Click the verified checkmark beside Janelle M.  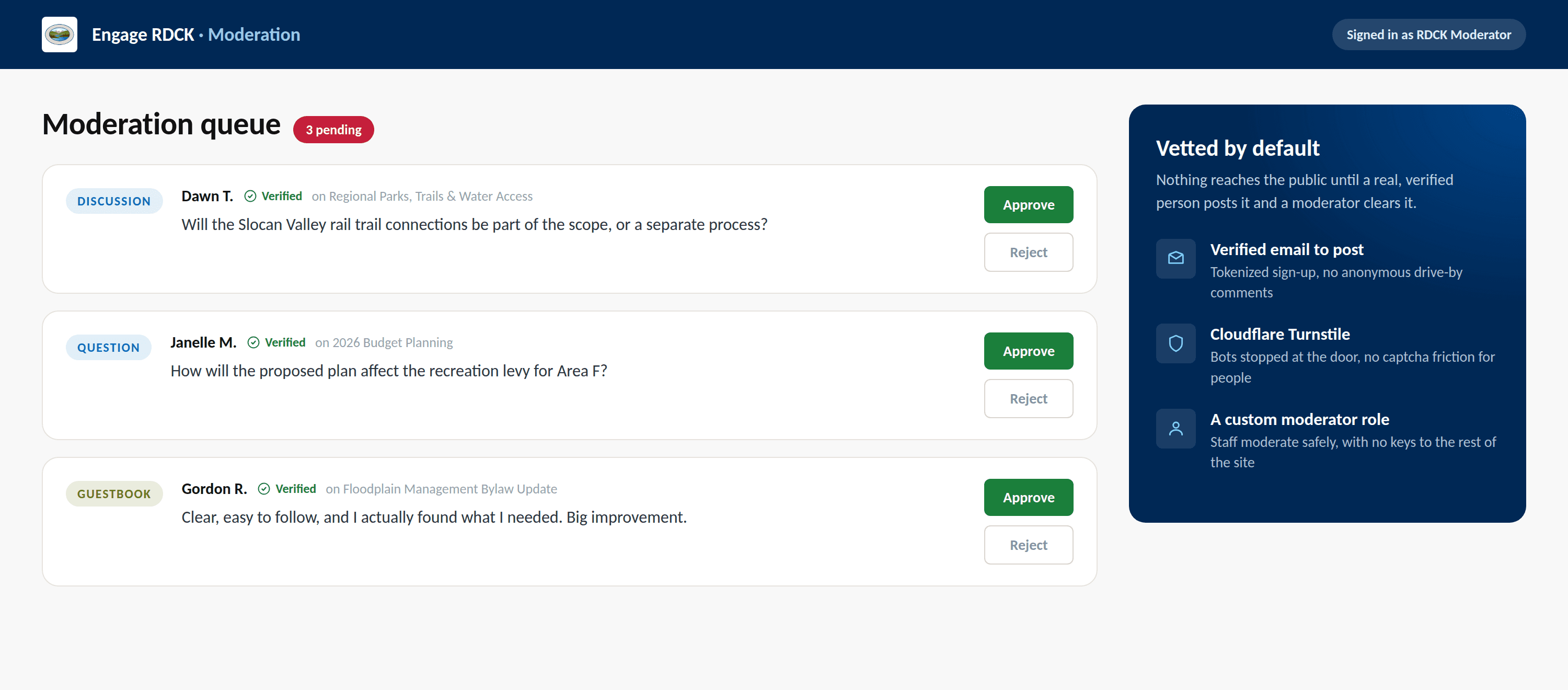click(253, 343)
